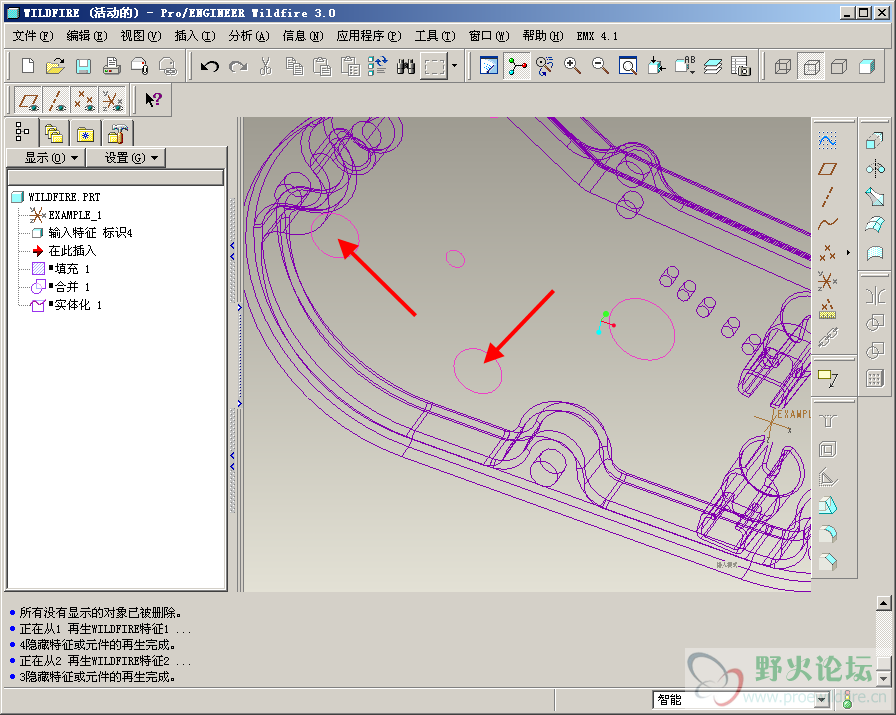Expand the datum point tool flyout arrow
The width and height of the screenshot is (896, 715).
click(849, 252)
